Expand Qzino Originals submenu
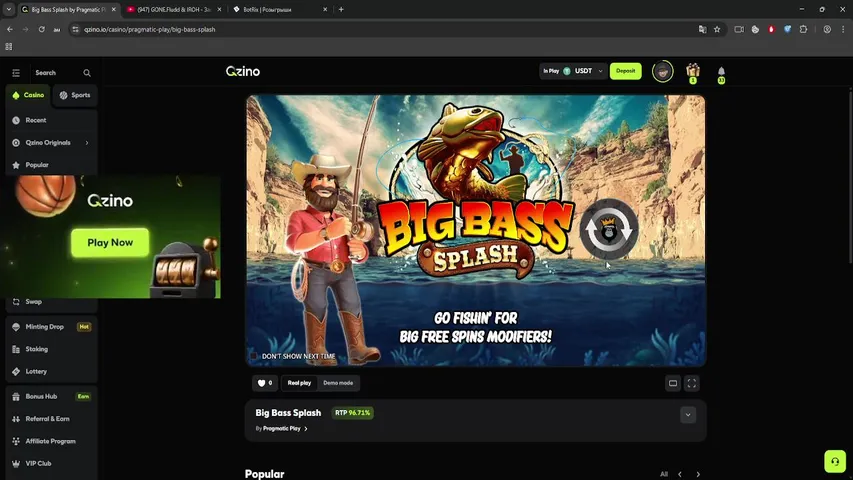Viewport: 853px width, 480px height. (x=87, y=143)
